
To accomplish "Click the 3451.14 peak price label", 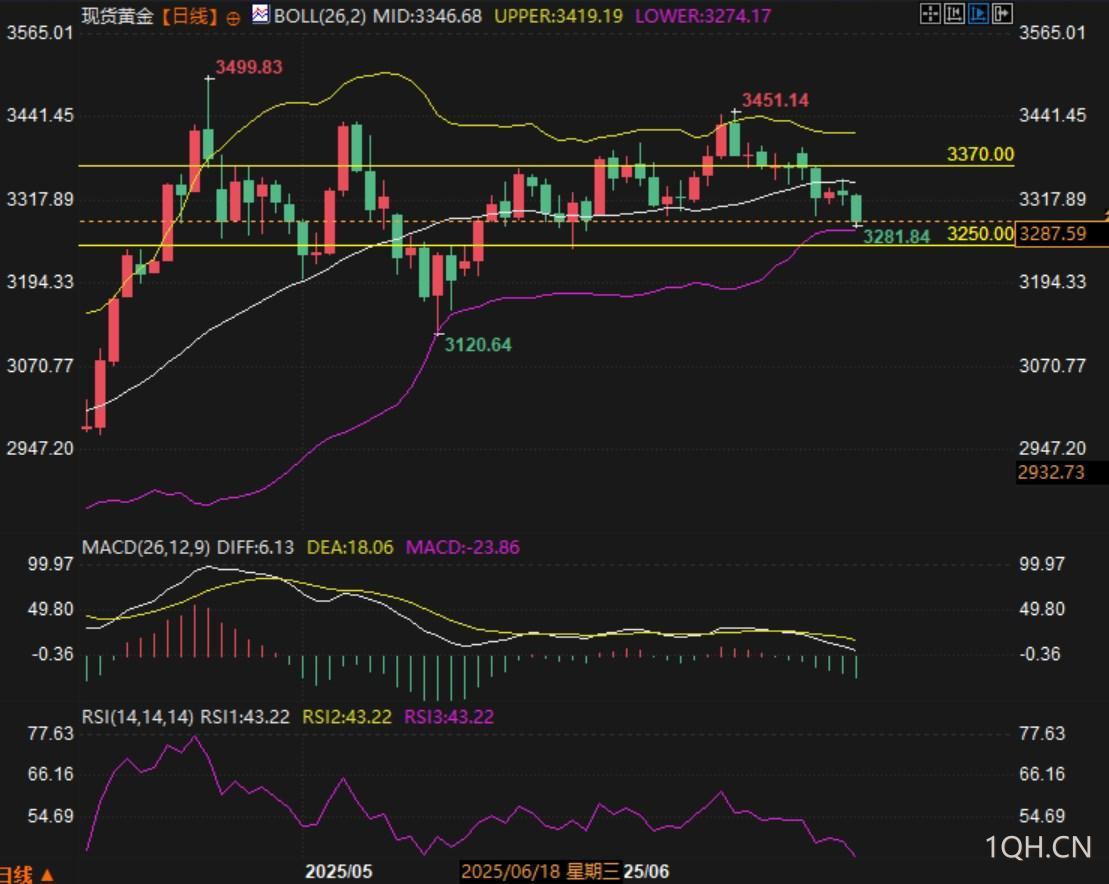I will (775, 100).
